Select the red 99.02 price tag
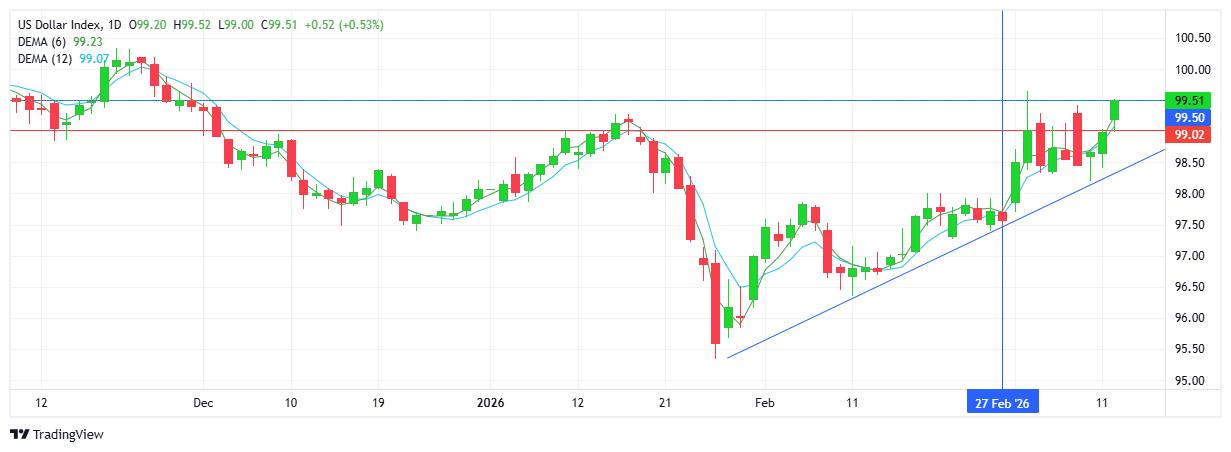This screenshot has height=452, width=1231. pyautogui.click(x=1188, y=134)
